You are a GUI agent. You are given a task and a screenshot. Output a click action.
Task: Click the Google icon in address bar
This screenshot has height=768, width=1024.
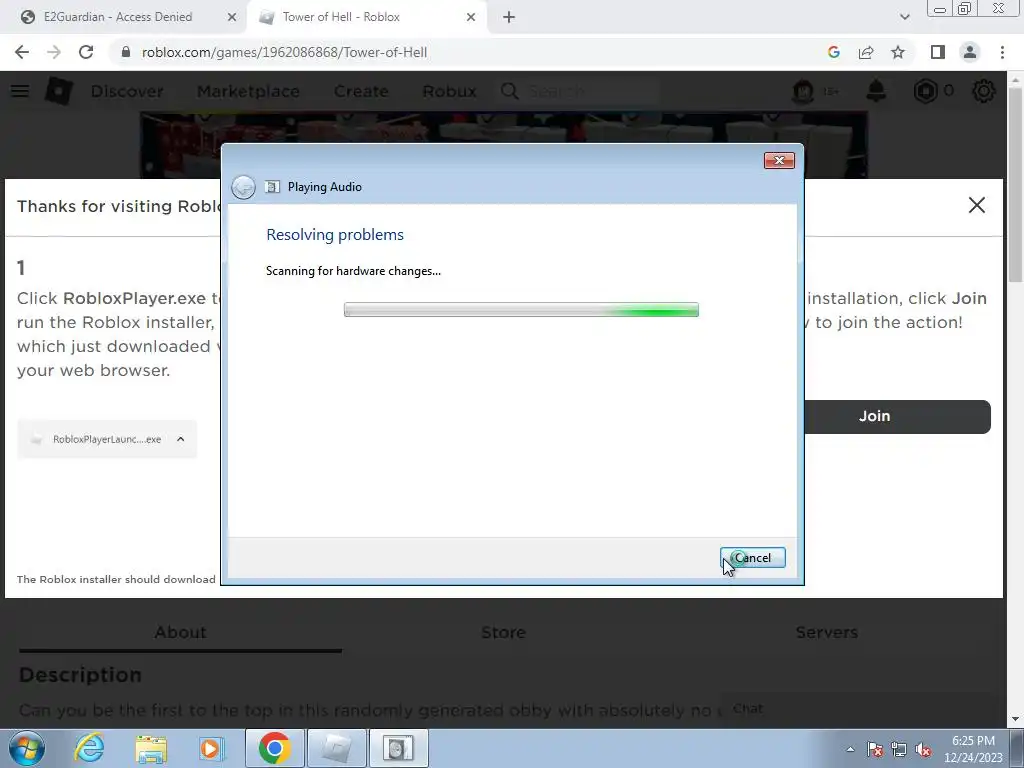(x=833, y=52)
